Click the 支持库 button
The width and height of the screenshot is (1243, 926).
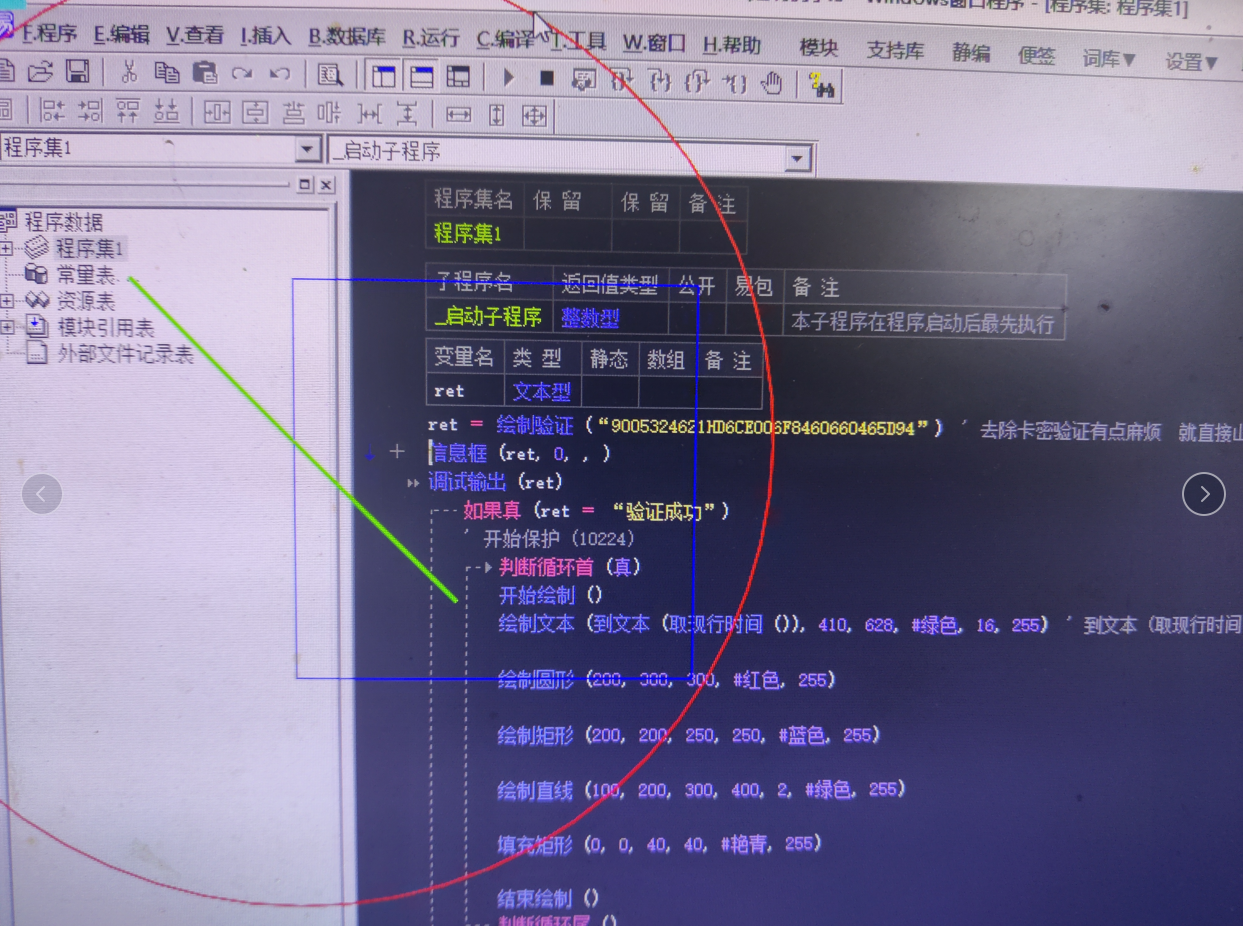(x=895, y=50)
